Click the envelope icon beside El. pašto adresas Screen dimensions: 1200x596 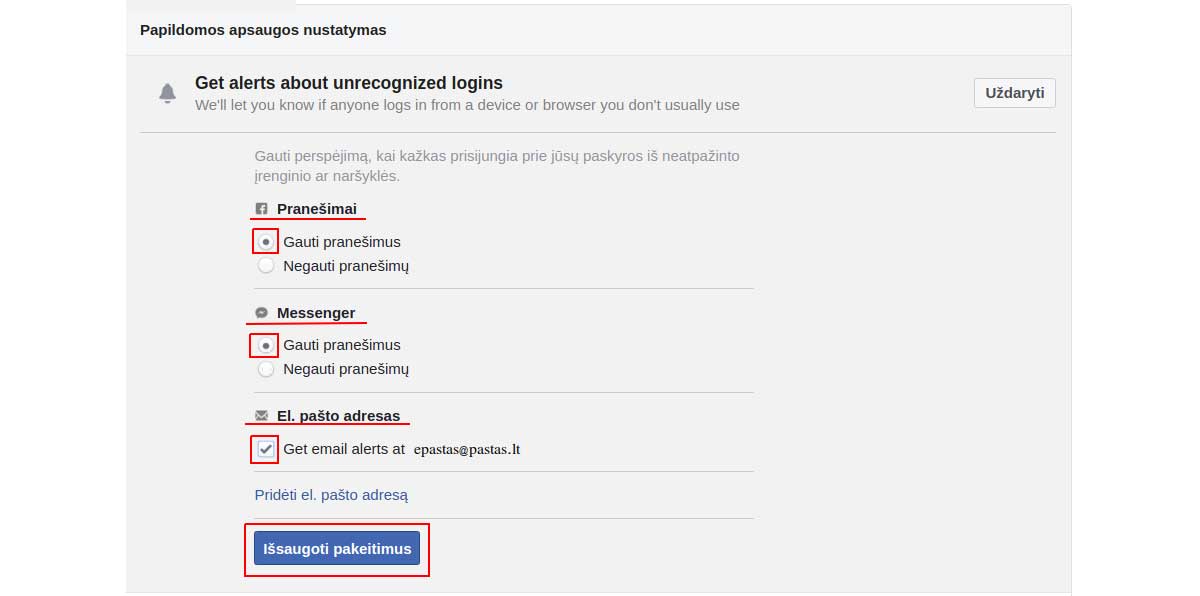pos(262,416)
